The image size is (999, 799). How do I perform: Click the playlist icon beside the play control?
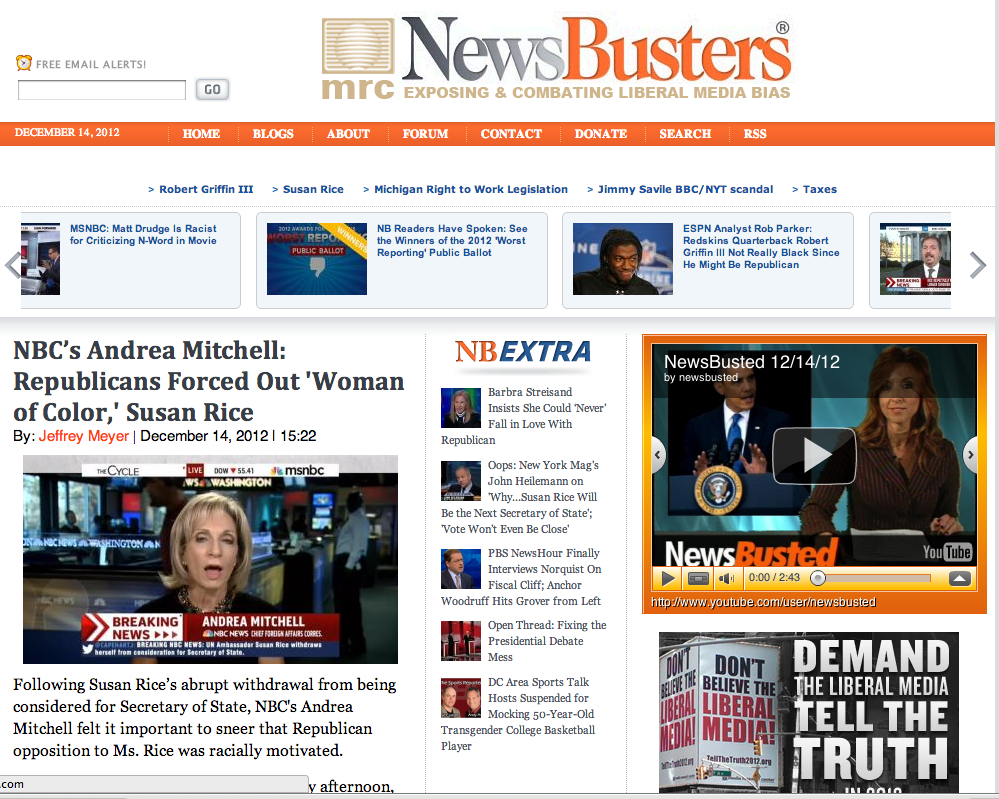click(698, 578)
